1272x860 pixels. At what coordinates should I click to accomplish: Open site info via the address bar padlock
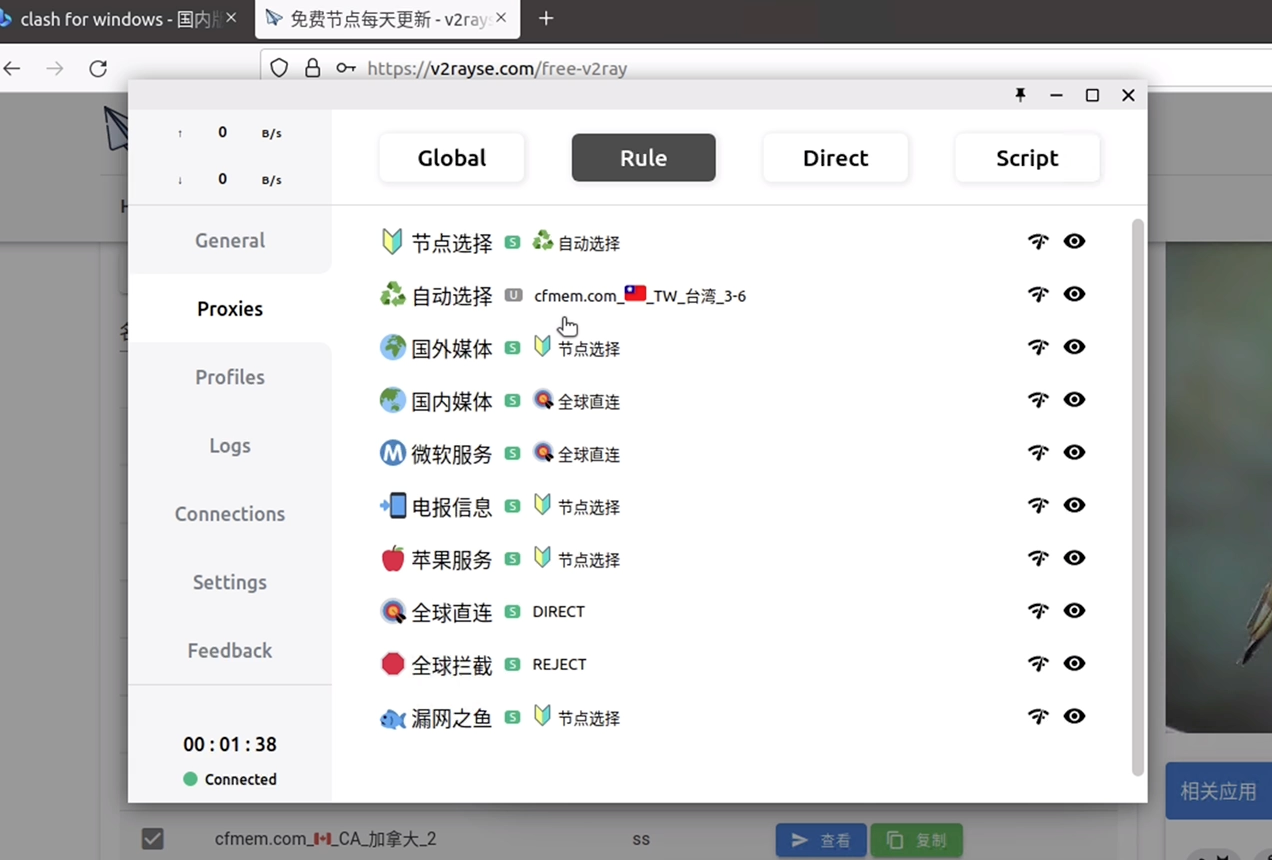coord(312,68)
